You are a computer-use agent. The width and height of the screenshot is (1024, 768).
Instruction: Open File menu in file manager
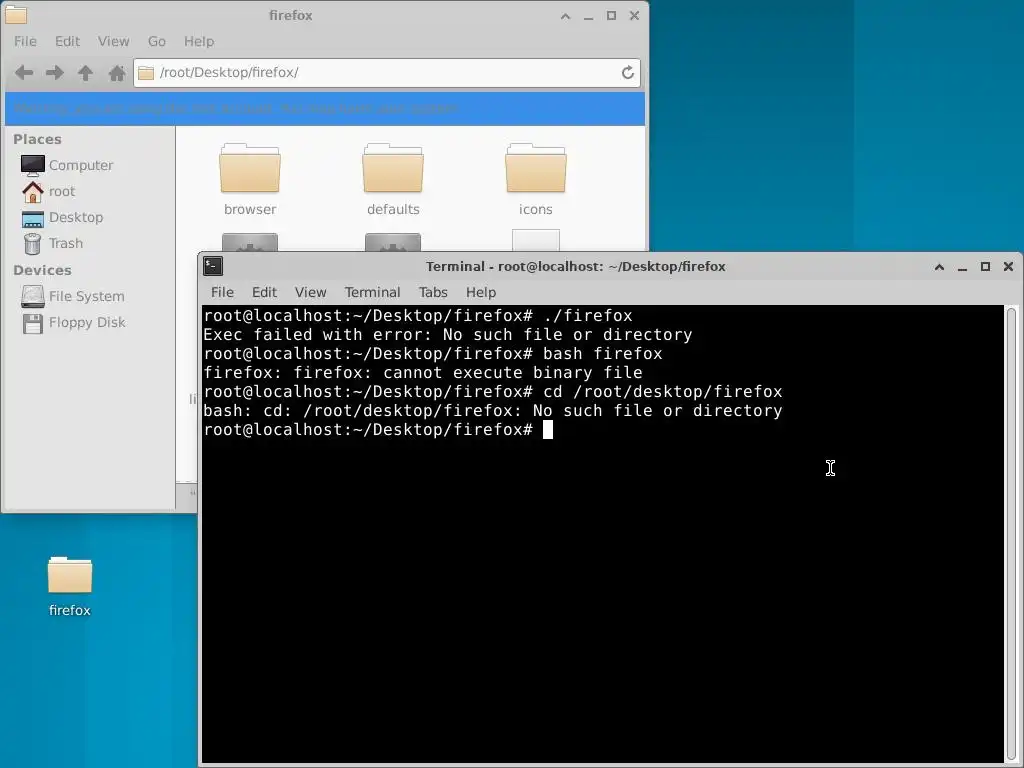pyautogui.click(x=25, y=41)
